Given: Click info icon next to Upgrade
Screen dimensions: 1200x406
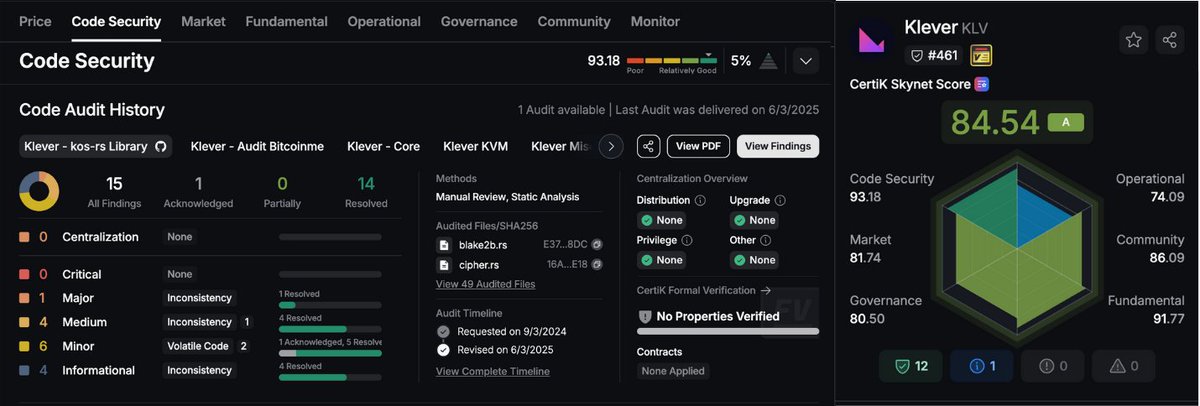Looking at the screenshot, I should click(779, 200).
